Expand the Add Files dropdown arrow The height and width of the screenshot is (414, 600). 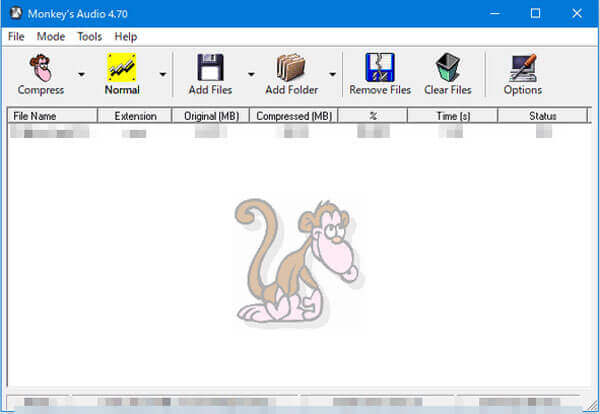click(x=251, y=74)
